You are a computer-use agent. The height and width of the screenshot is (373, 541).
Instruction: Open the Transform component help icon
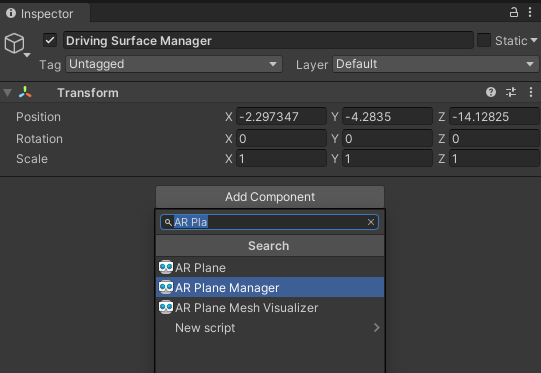(x=491, y=92)
